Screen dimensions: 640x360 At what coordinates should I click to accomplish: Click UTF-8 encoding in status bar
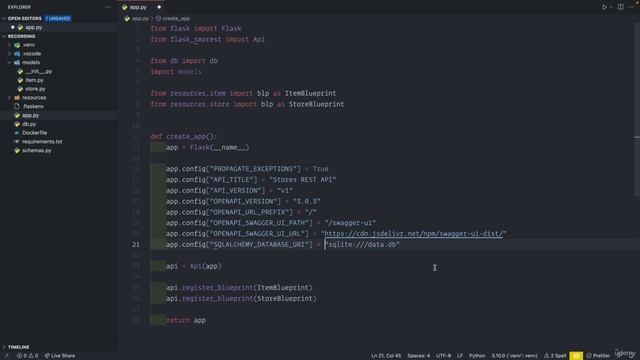(443, 356)
